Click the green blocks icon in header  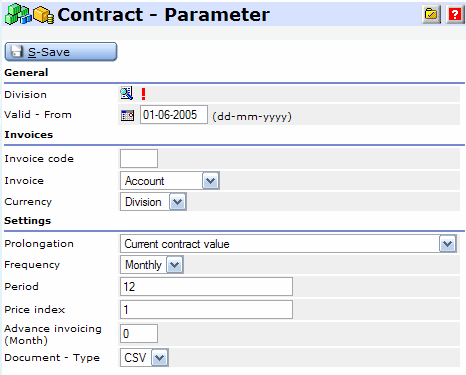click(x=18, y=14)
